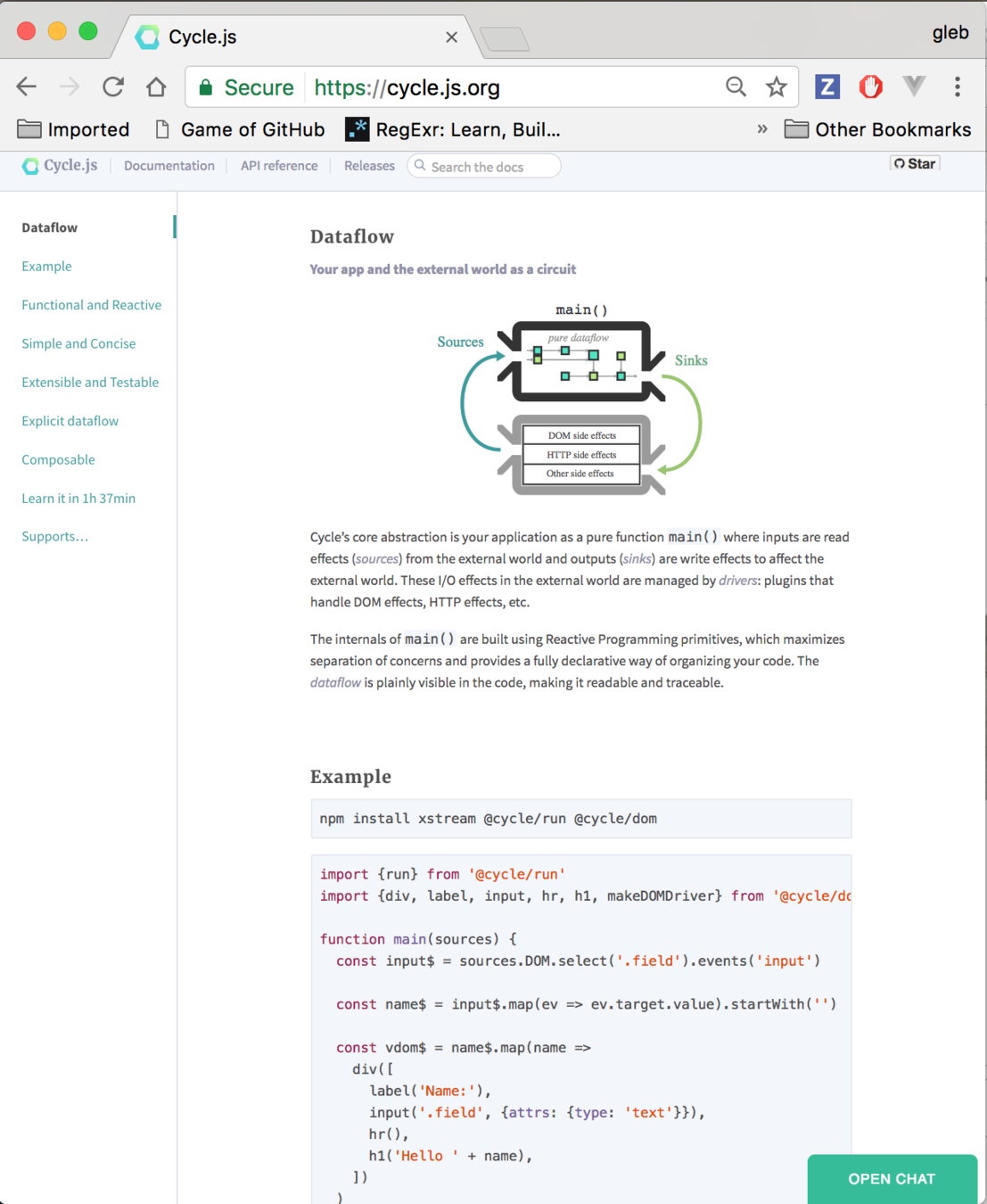Click the italic 'sinks' link in paragraph
The image size is (987, 1204).
pos(637,559)
